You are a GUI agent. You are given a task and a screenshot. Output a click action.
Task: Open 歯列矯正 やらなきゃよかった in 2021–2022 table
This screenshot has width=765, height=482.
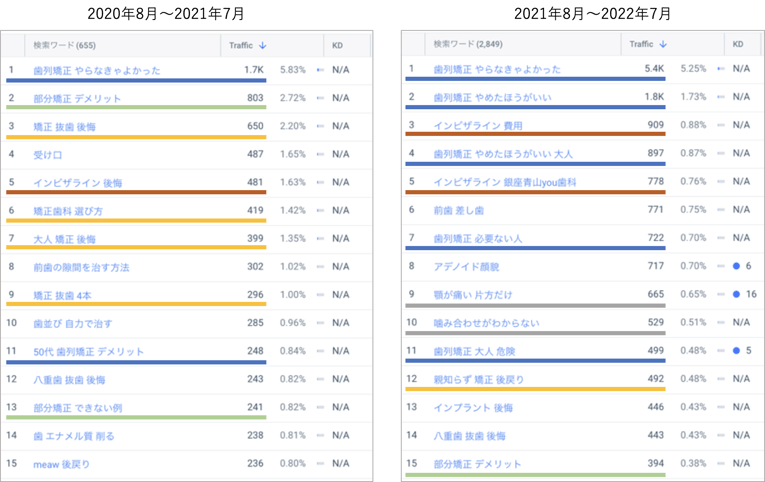pyautogui.click(x=497, y=69)
